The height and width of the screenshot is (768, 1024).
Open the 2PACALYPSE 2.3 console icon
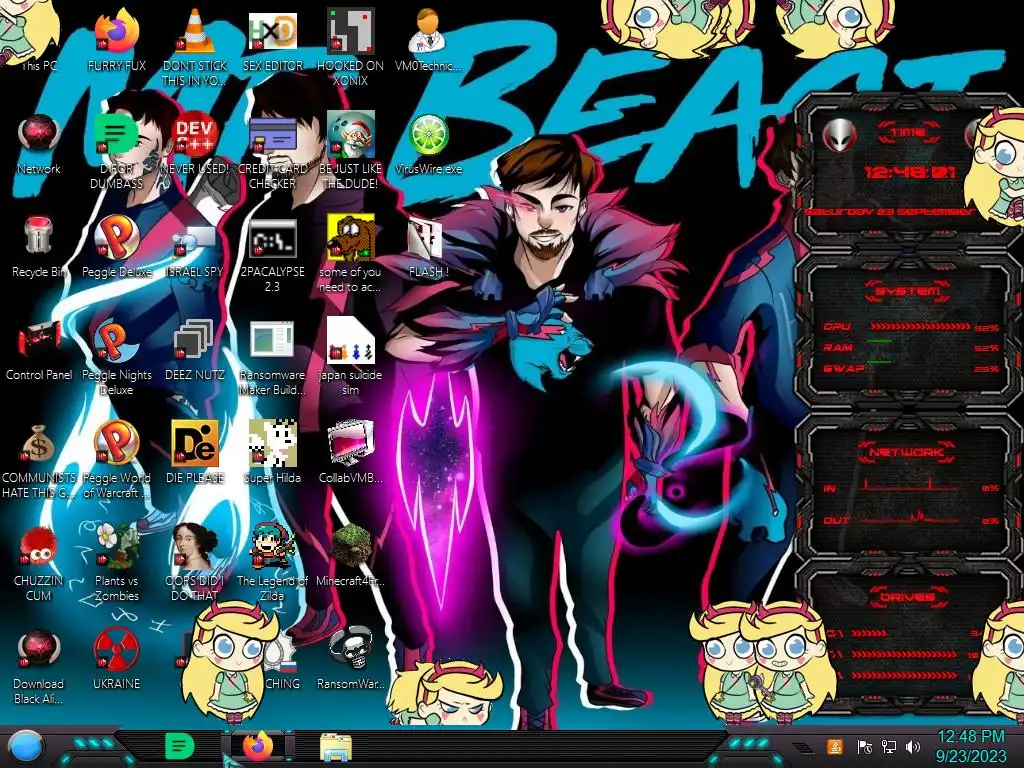click(272, 239)
